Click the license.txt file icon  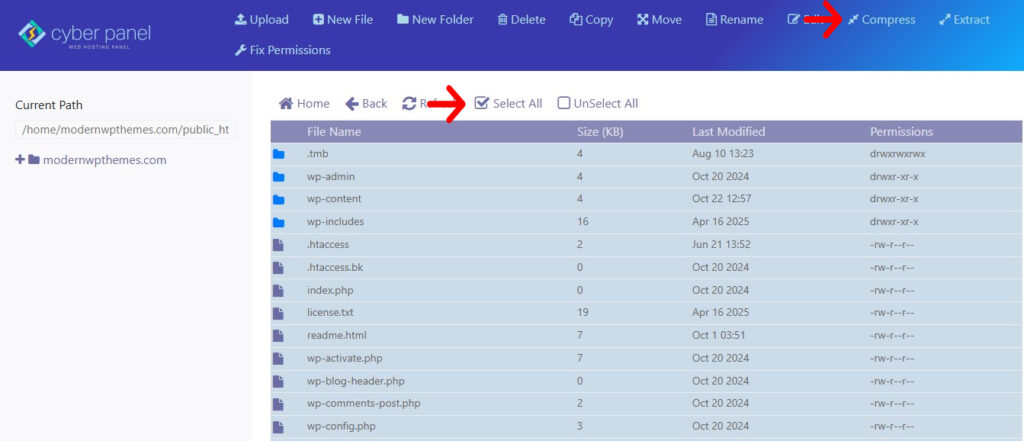(x=278, y=313)
